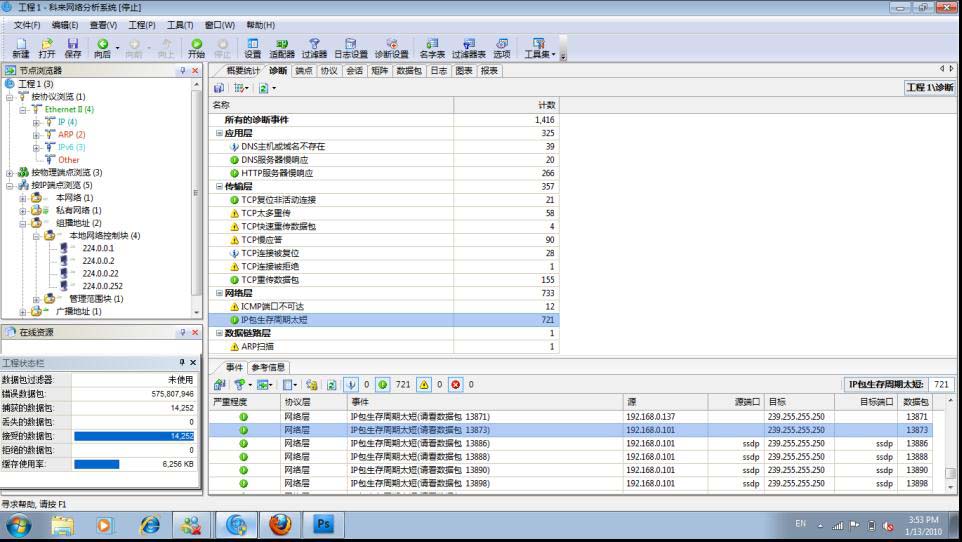Click icon left of refresh in events toolbar

(312, 385)
